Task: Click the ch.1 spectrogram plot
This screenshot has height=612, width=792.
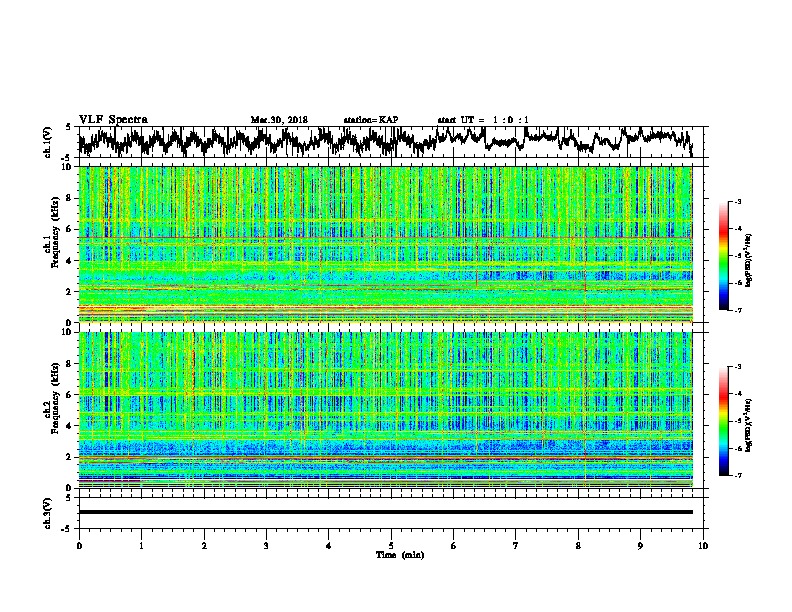Action: (385, 244)
